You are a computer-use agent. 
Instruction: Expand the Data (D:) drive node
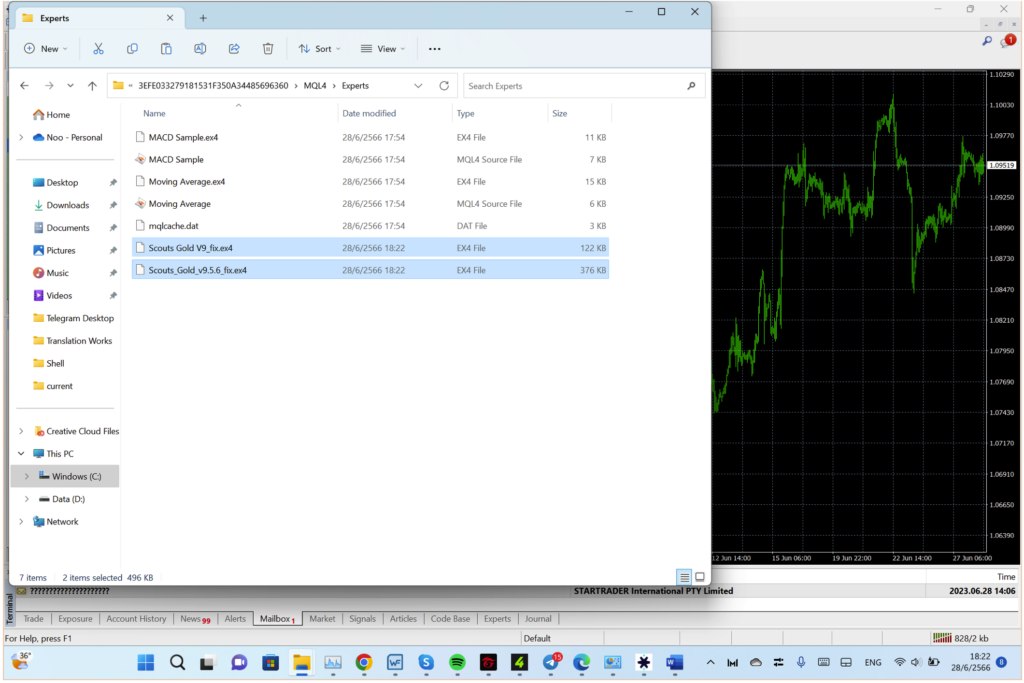tap(27, 499)
